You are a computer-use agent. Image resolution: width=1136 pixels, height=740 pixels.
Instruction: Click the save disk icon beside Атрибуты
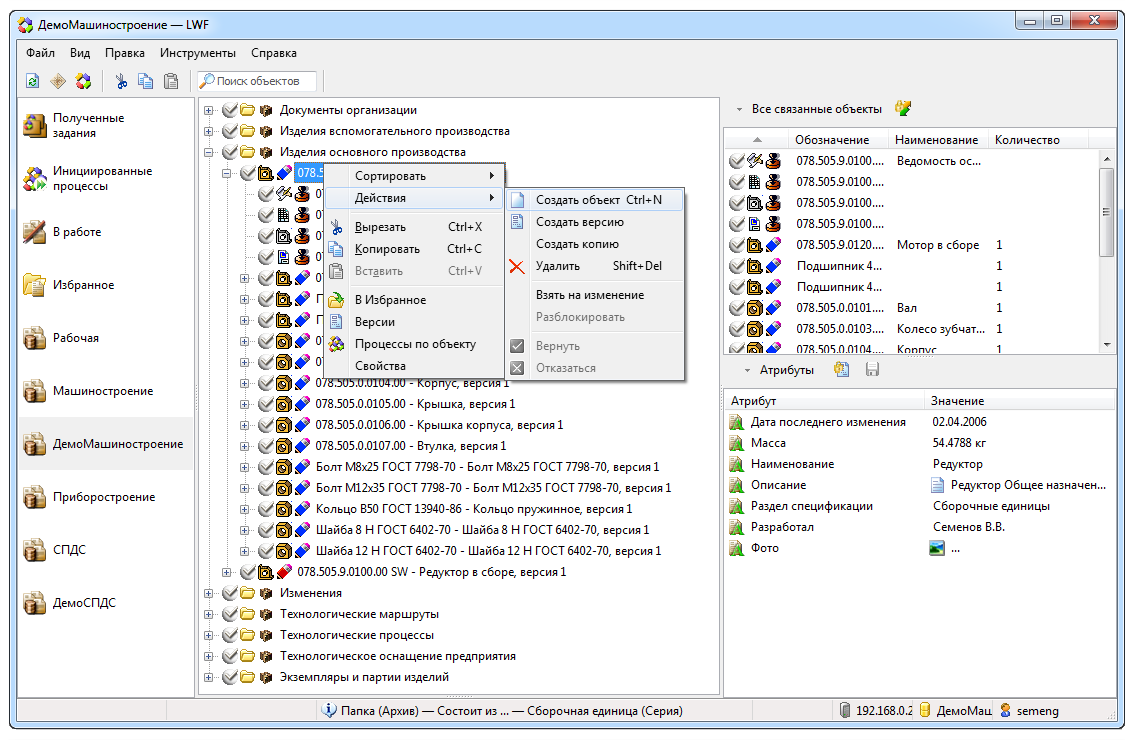[x=872, y=370]
